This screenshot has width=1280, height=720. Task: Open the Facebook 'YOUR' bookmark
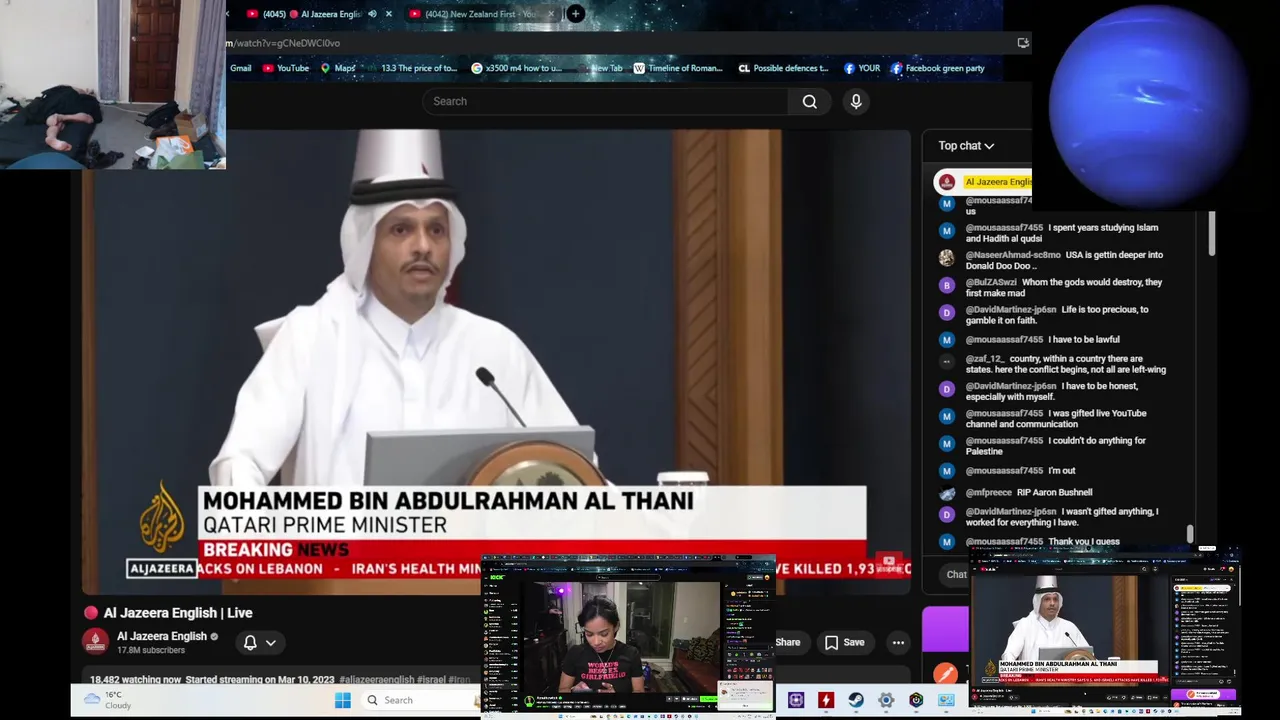[862, 68]
